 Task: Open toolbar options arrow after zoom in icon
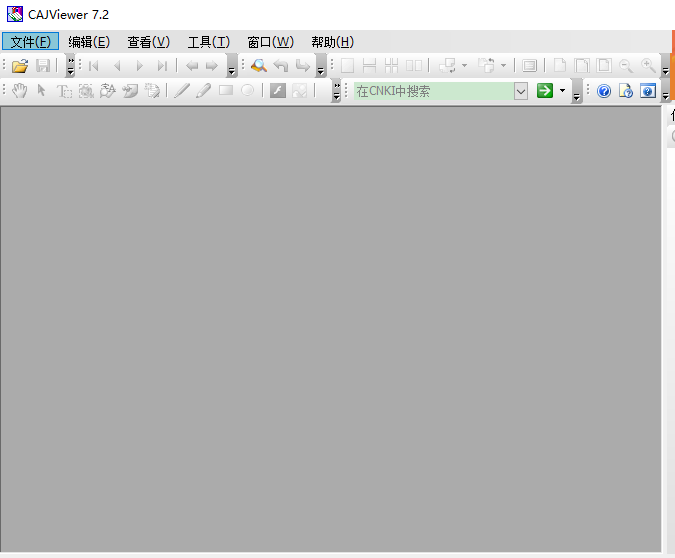(x=666, y=66)
